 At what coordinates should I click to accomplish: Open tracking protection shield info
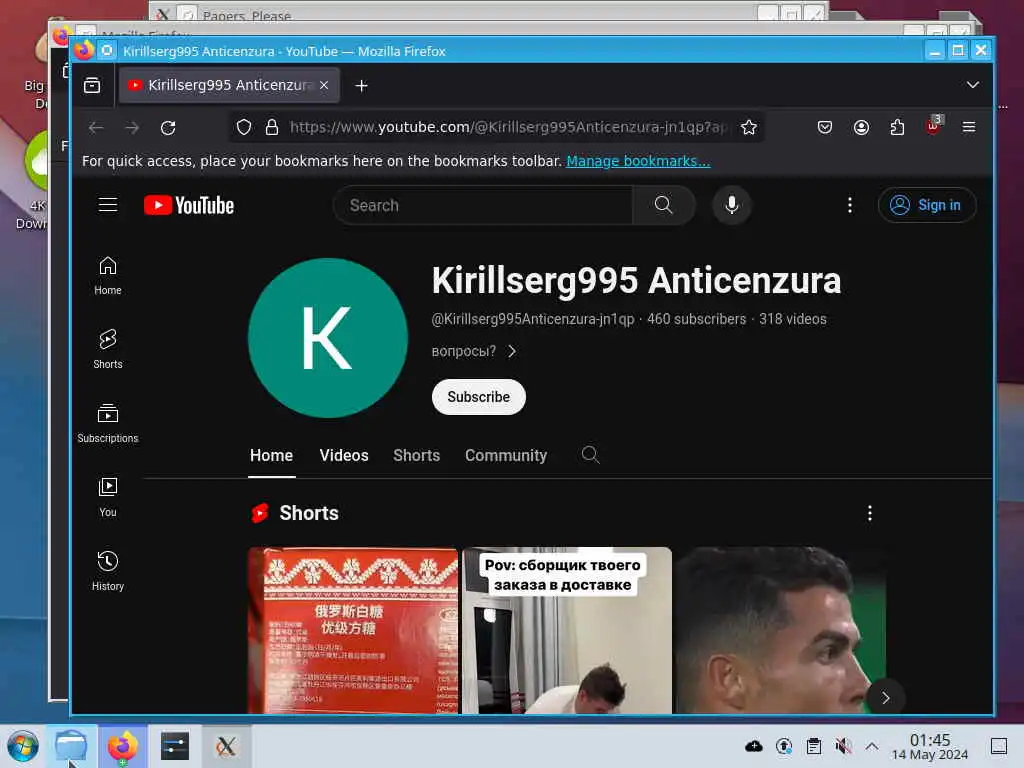[244, 127]
